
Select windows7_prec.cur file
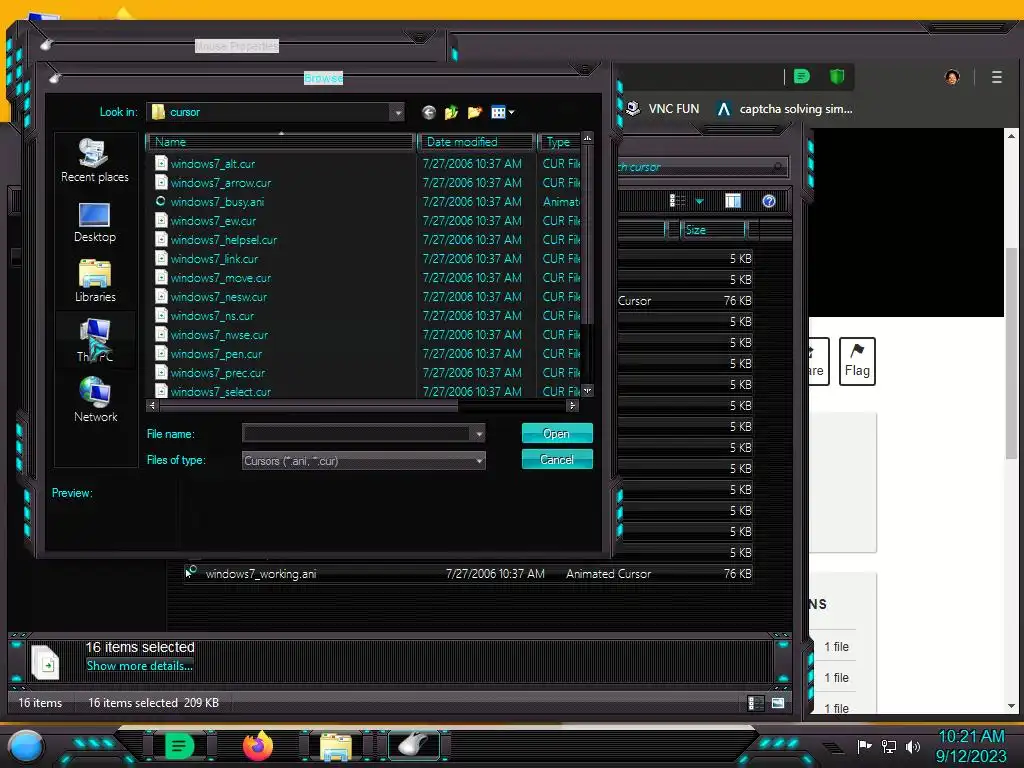[x=217, y=372]
